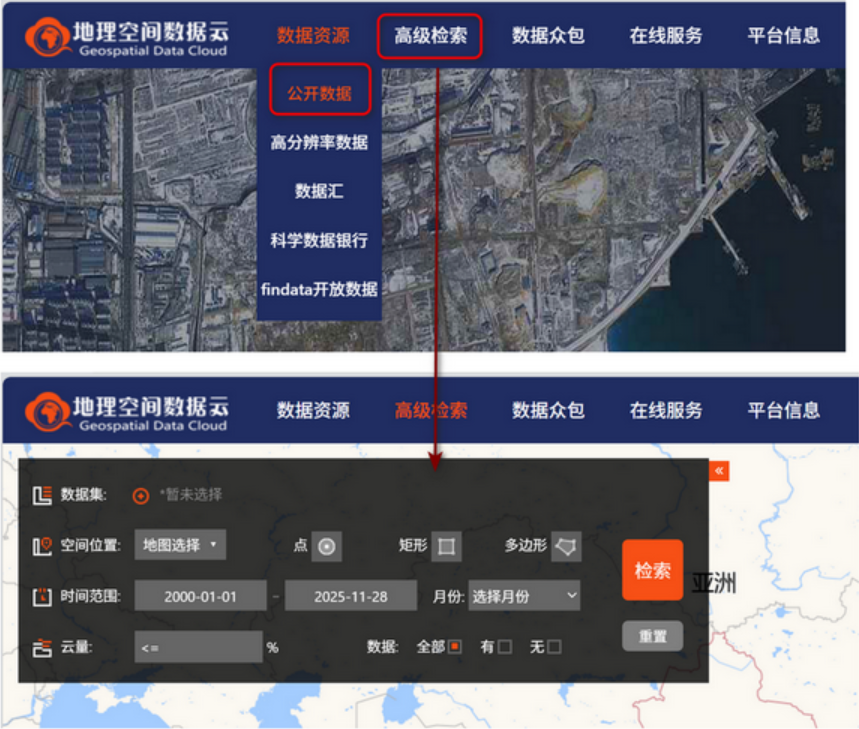Click the 云量 cloud cover icon
This screenshot has height=729, width=859.
[x=42, y=646]
